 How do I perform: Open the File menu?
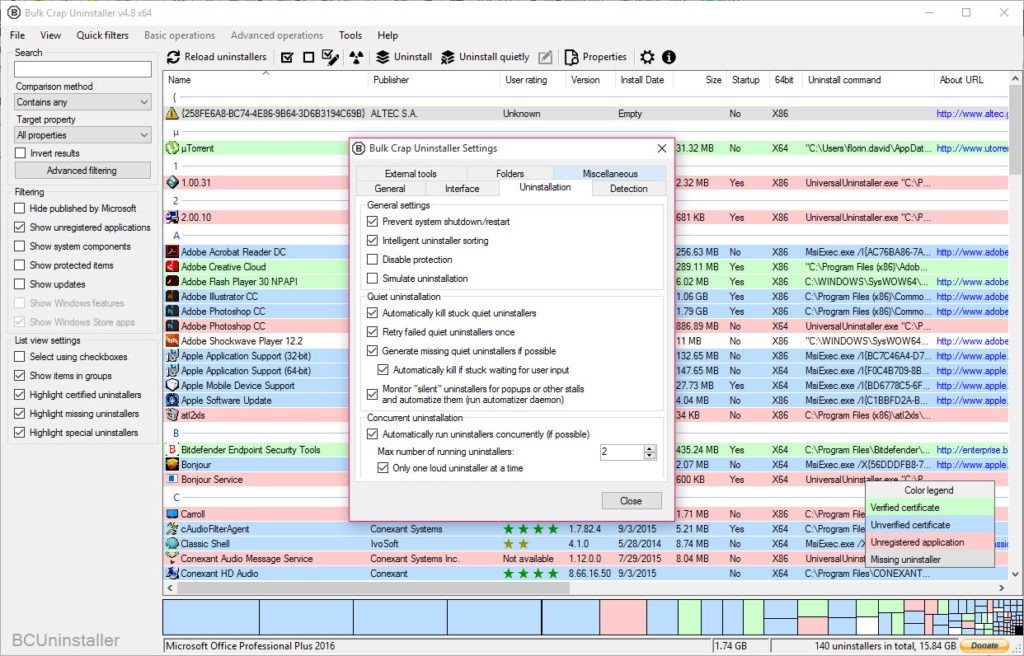[18, 35]
